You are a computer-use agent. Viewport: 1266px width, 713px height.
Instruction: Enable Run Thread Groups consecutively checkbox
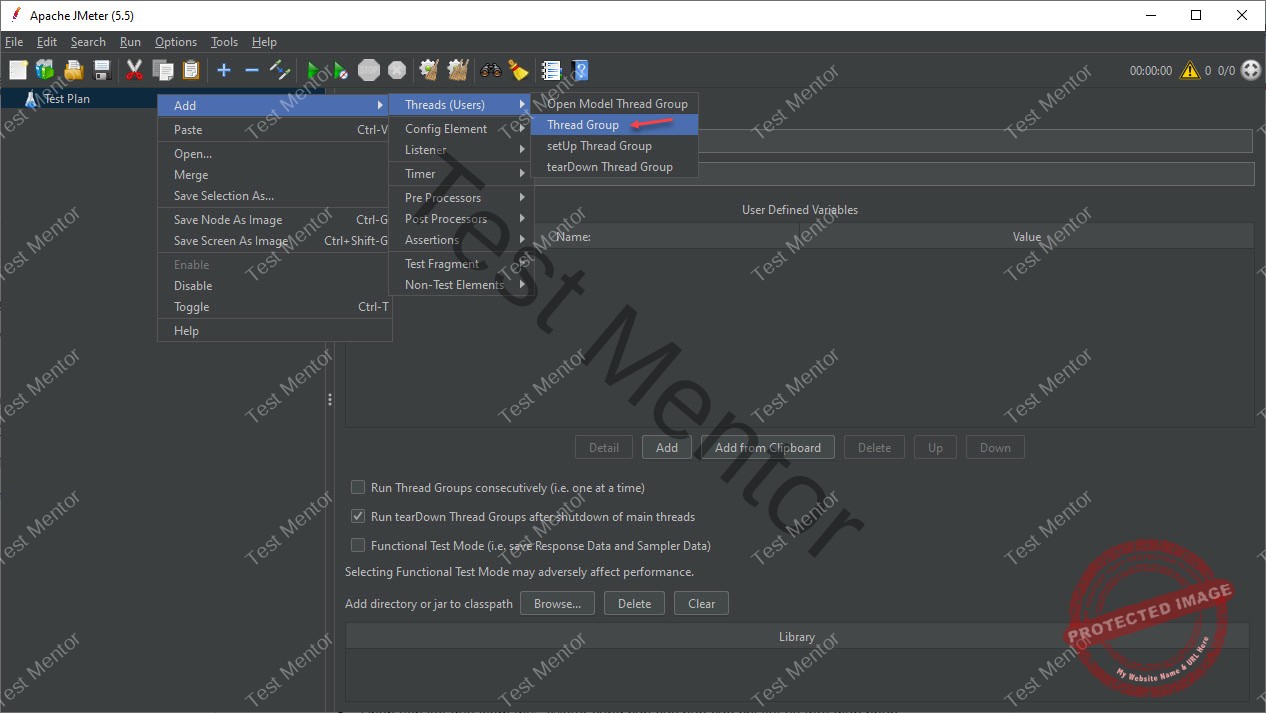point(358,488)
